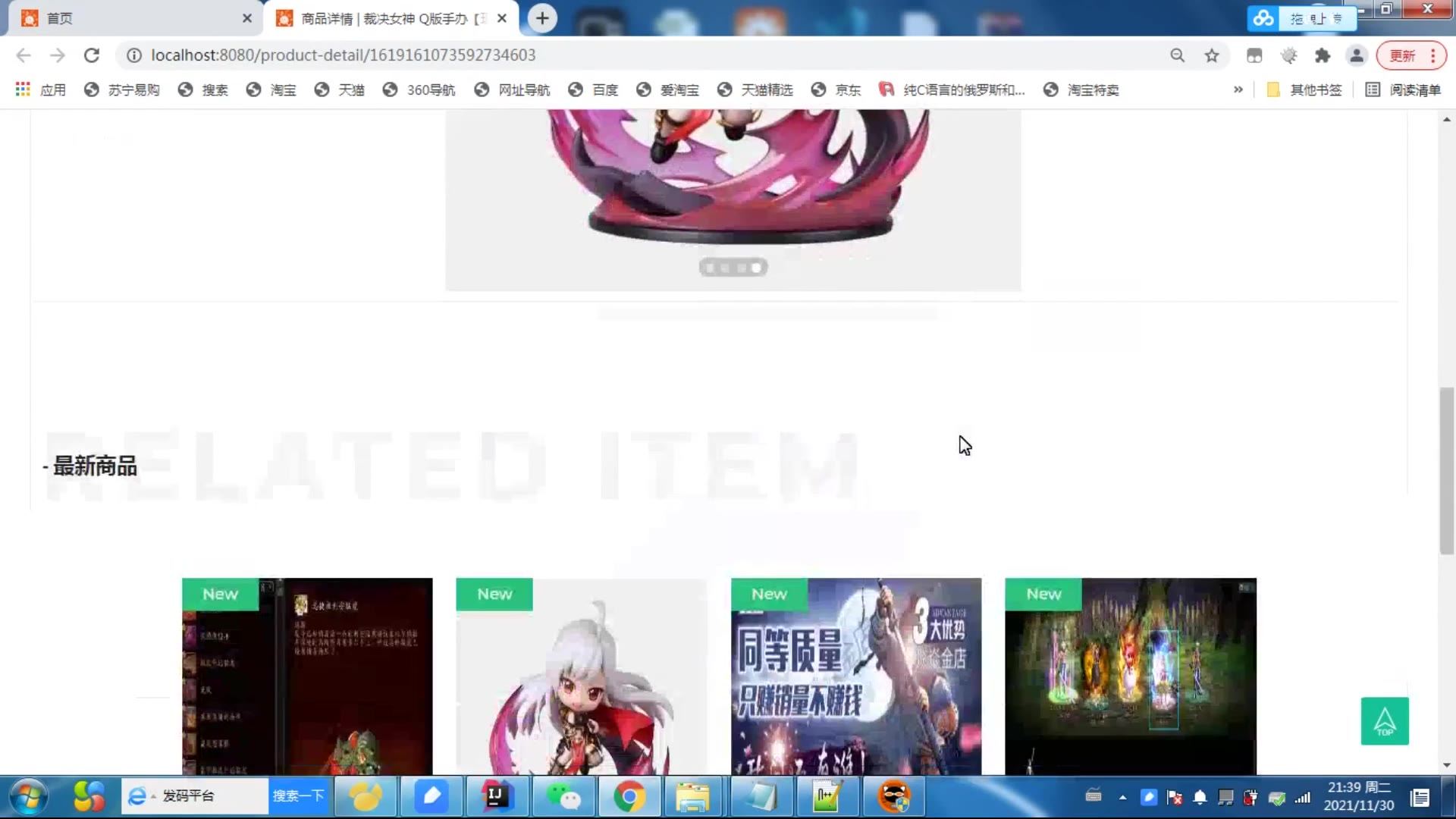Open the sunglasses avatar taskbar icon
This screenshot has height=819, width=1456.
[893, 797]
